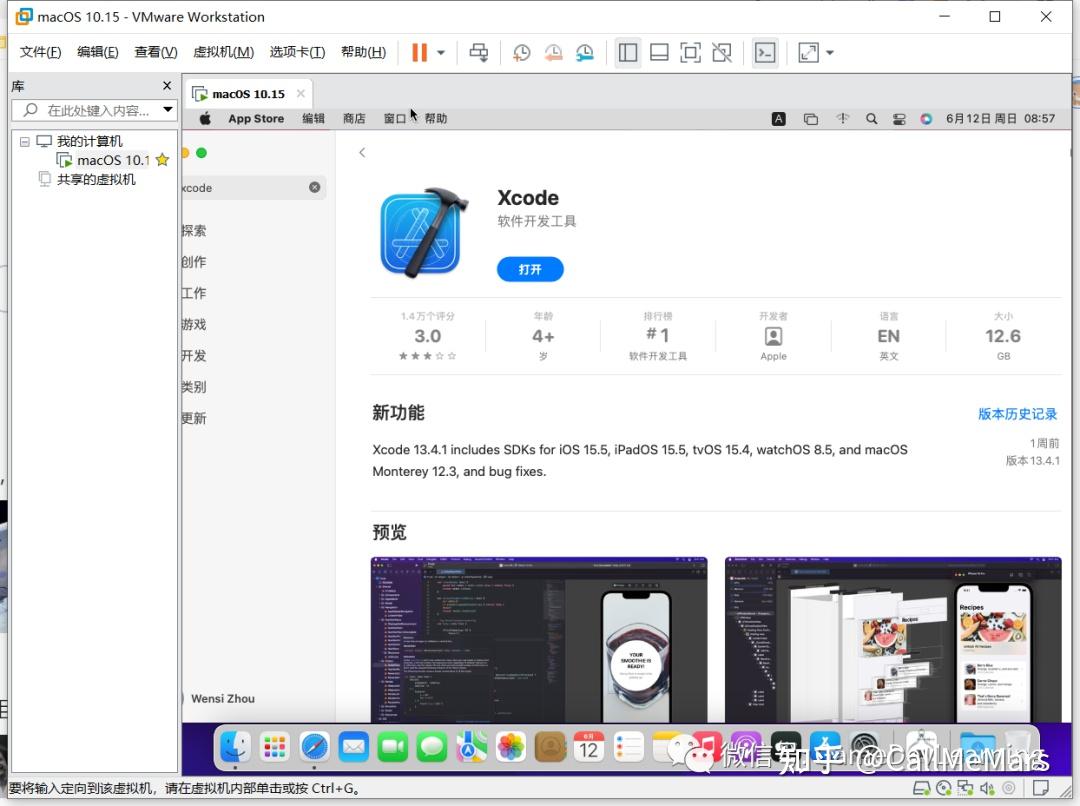
Task: Open the 窗口 menu
Action: [x=395, y=118]
